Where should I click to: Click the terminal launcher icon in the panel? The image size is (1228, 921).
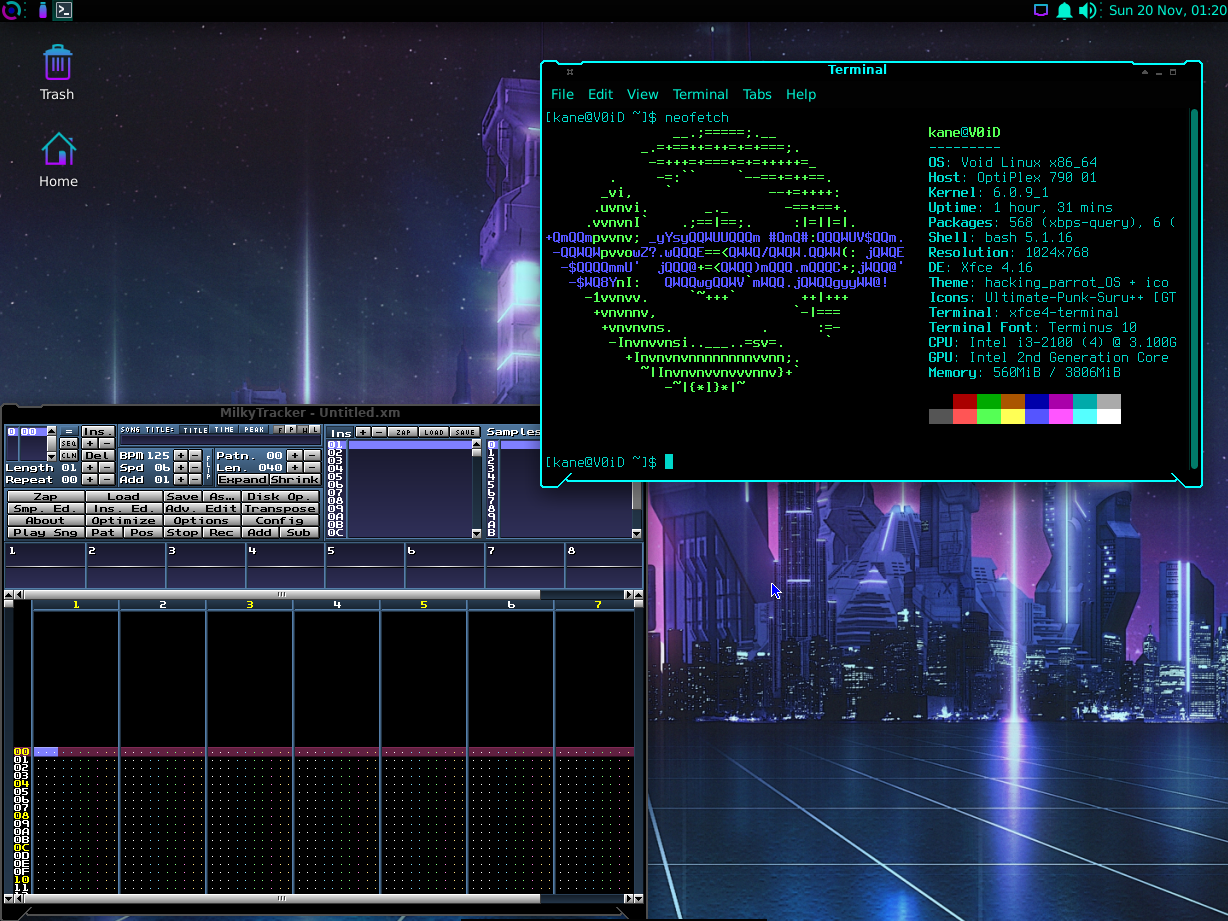pyautogui.click(x=64, y=11)
